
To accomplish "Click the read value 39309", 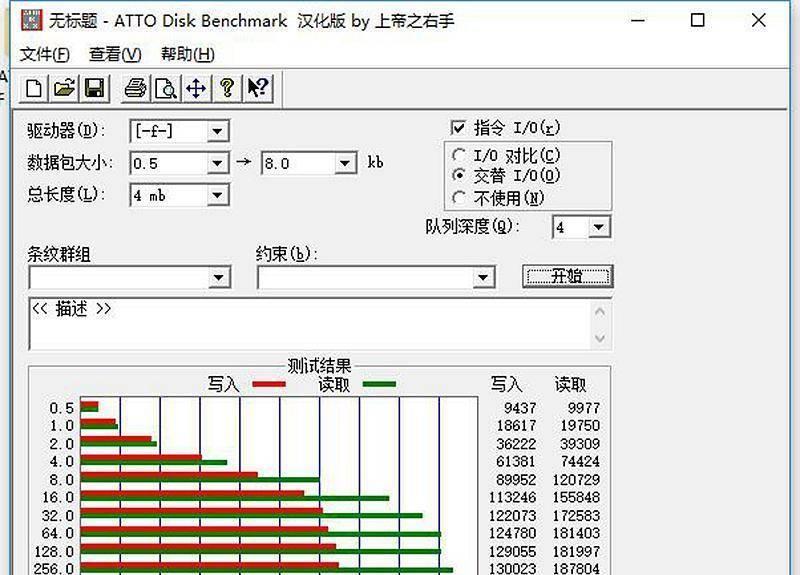I will 580,444.
